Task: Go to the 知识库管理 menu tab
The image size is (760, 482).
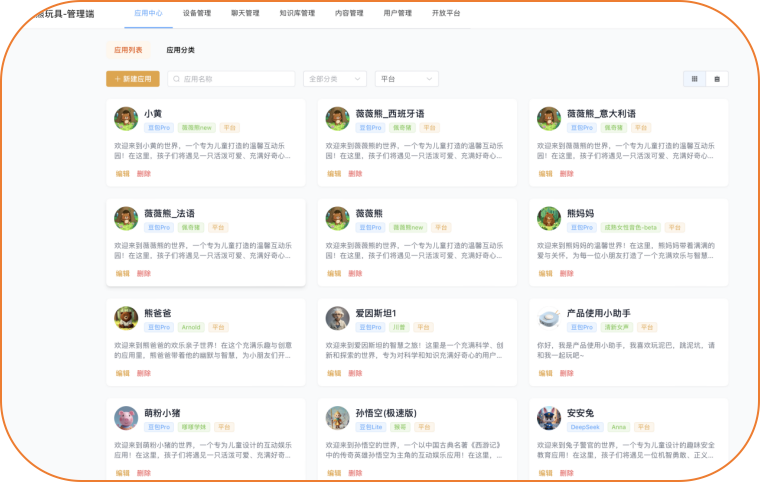Action: pos(297,14)
